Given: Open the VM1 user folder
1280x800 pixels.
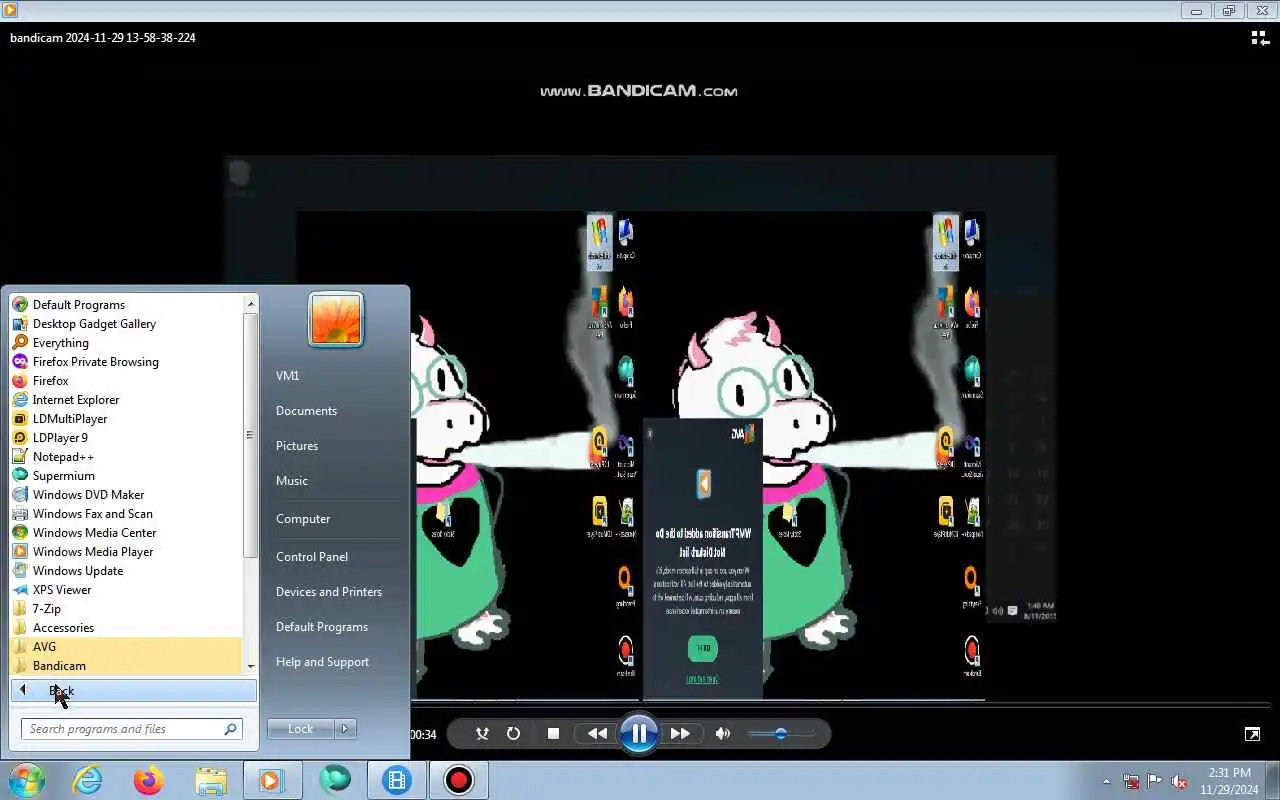Looking at the screenshot, I should 288,376.
